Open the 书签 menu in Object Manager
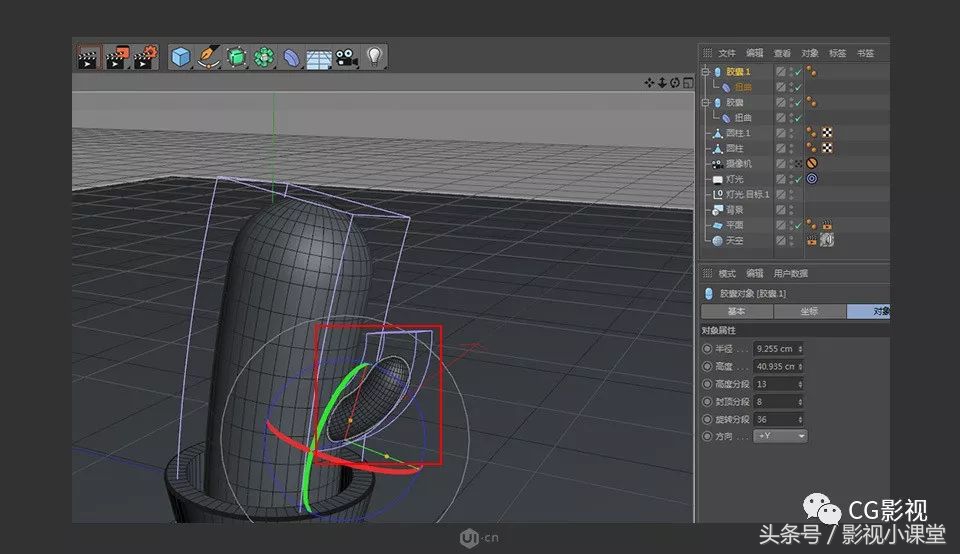 [x=865, y=53]
